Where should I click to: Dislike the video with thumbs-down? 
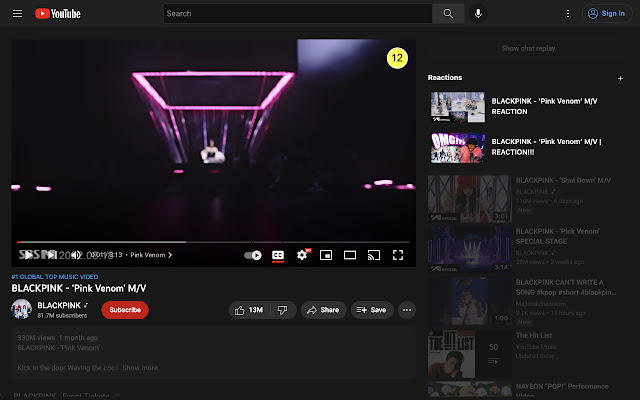[282, 310]
